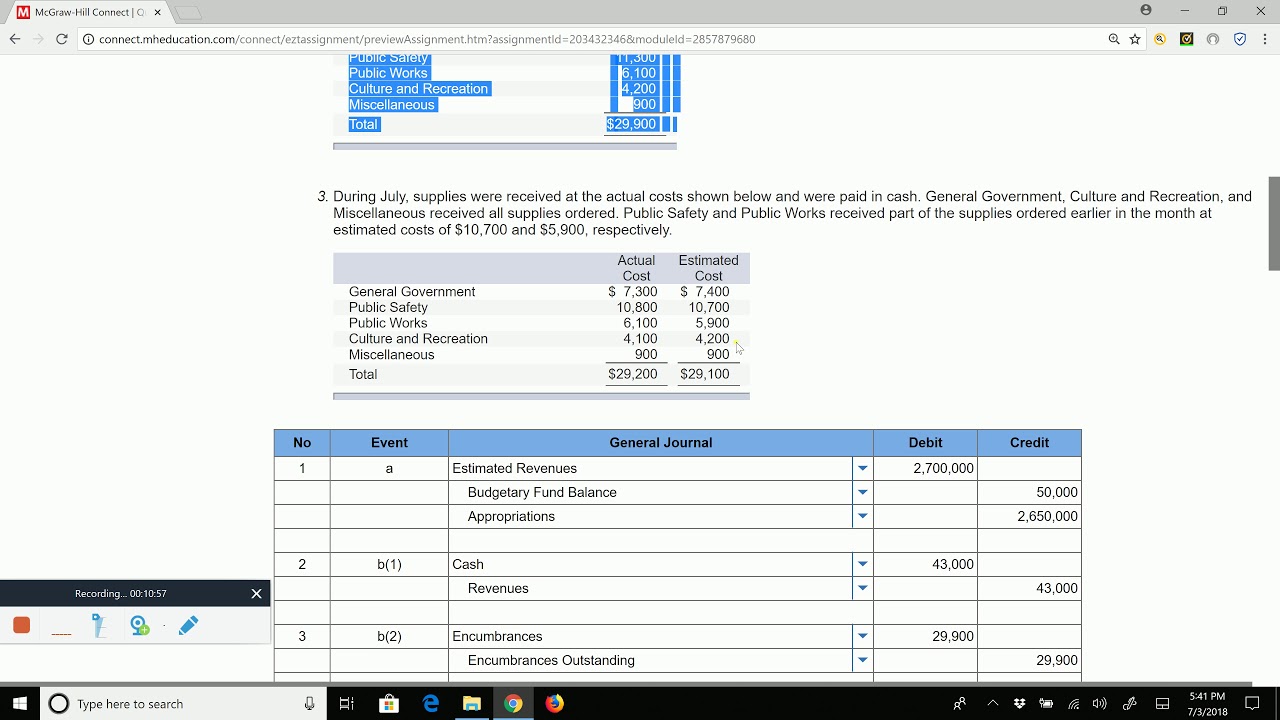Click the 2,650,000 credit cell

1029,516
